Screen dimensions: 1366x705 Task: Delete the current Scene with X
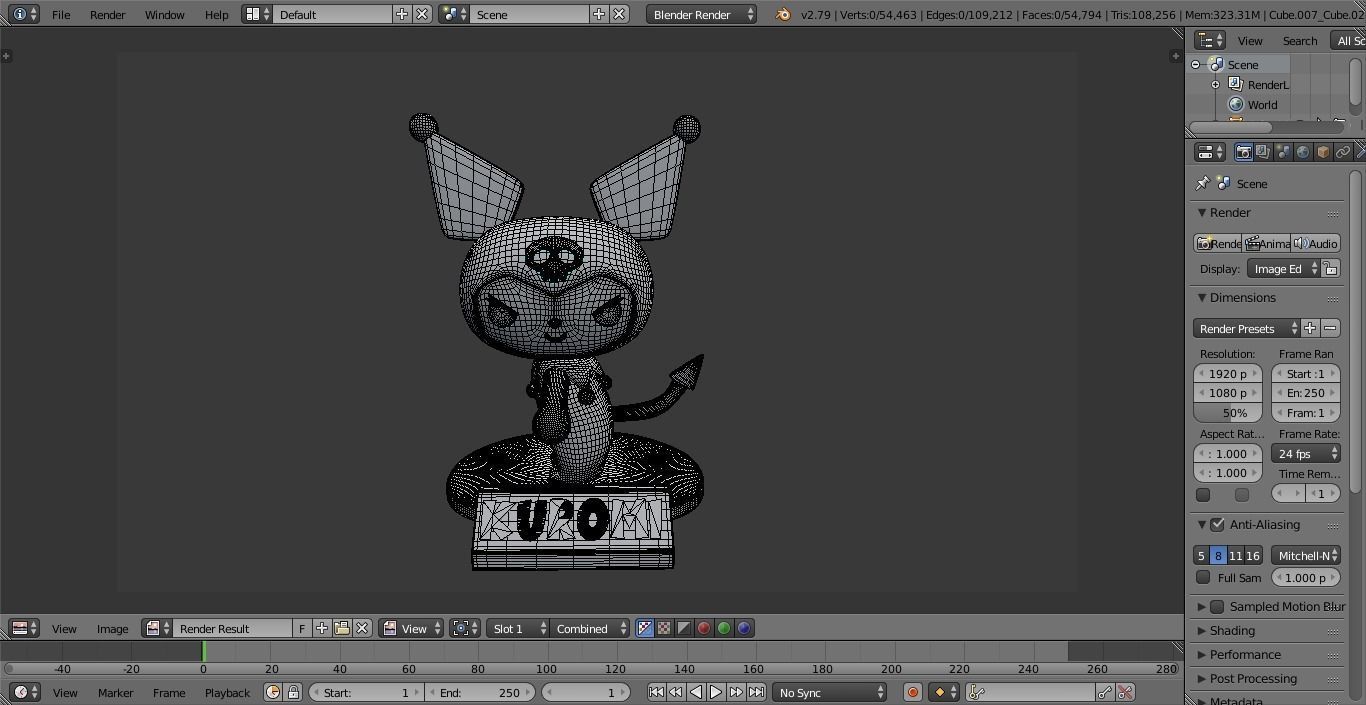pos(619,14)
